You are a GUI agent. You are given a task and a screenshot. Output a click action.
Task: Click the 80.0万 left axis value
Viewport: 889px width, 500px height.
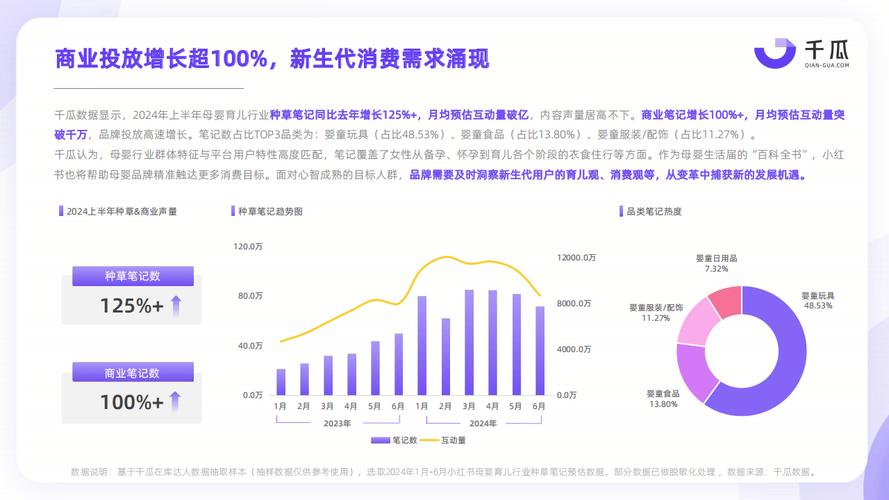[x=250, y=296]
